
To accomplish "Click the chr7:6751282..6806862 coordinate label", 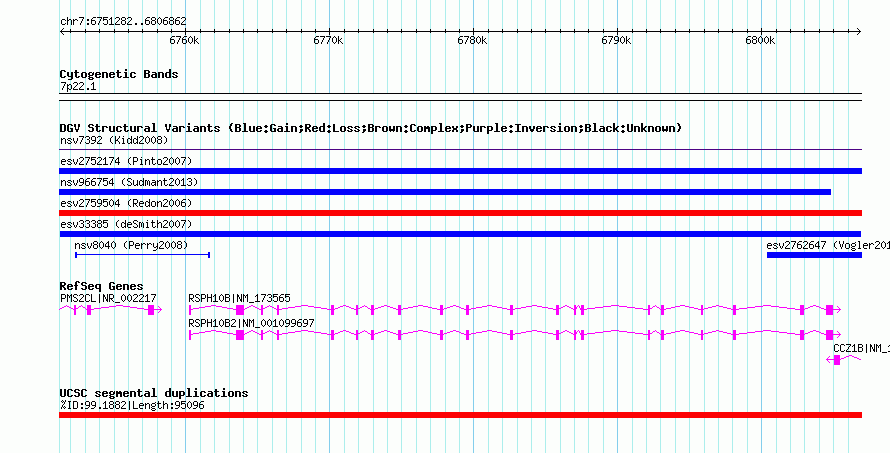I will (123, 22).
